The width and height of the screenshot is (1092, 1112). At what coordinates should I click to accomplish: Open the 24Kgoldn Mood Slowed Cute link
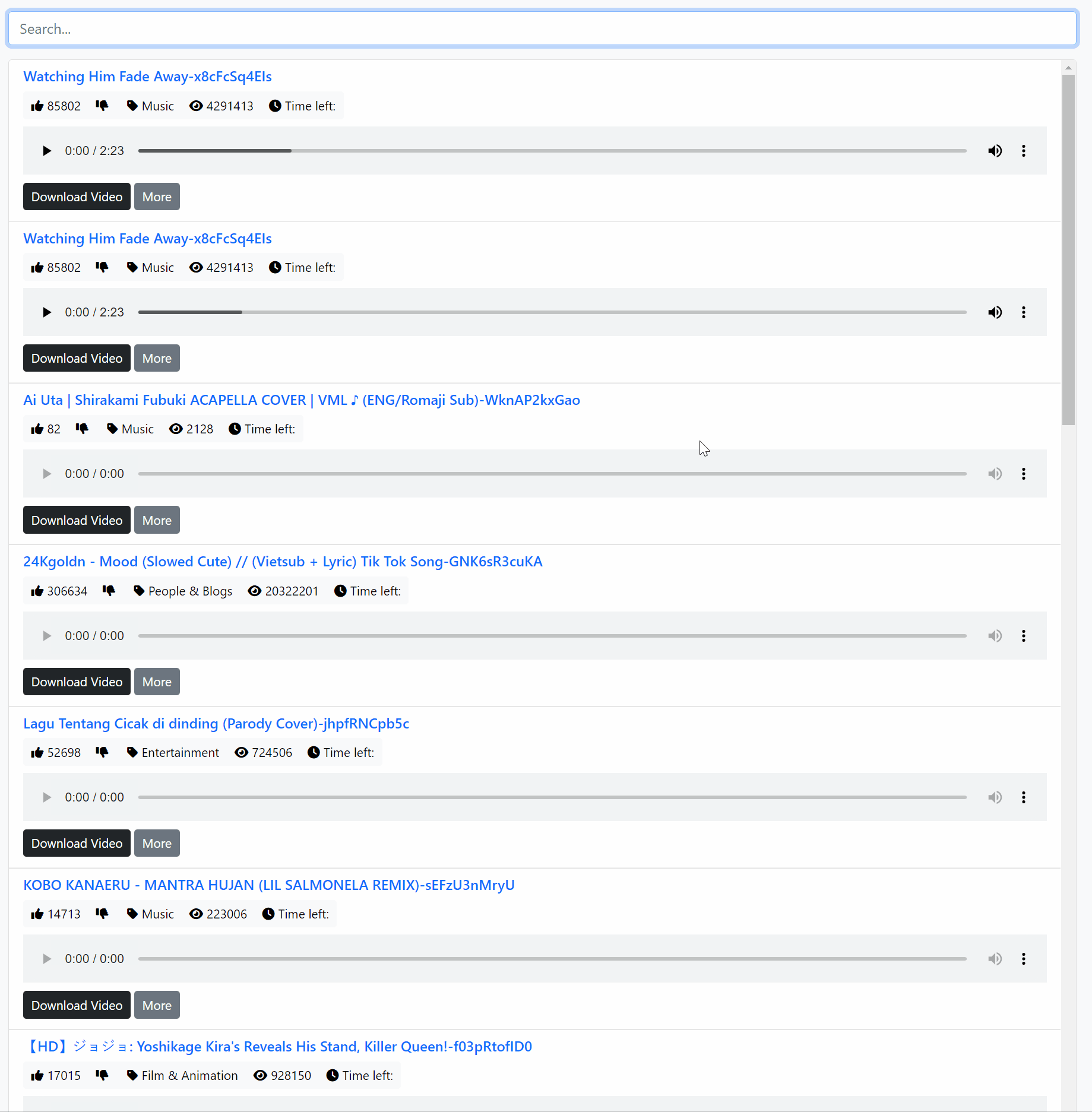(283, 562)
